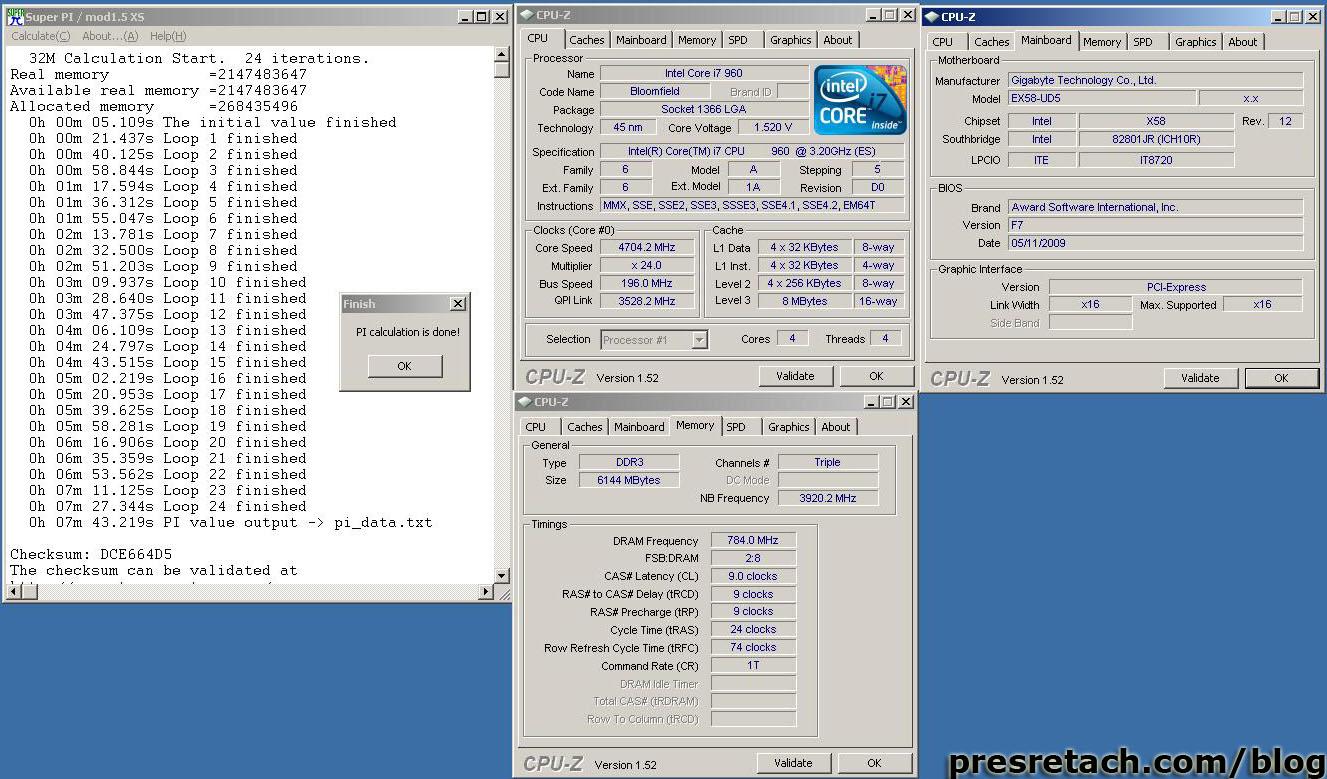Click the Bus Speed value 196.0 MHz
The width and height of the screenshot is (1327, 779).
(x=647, y=283)
